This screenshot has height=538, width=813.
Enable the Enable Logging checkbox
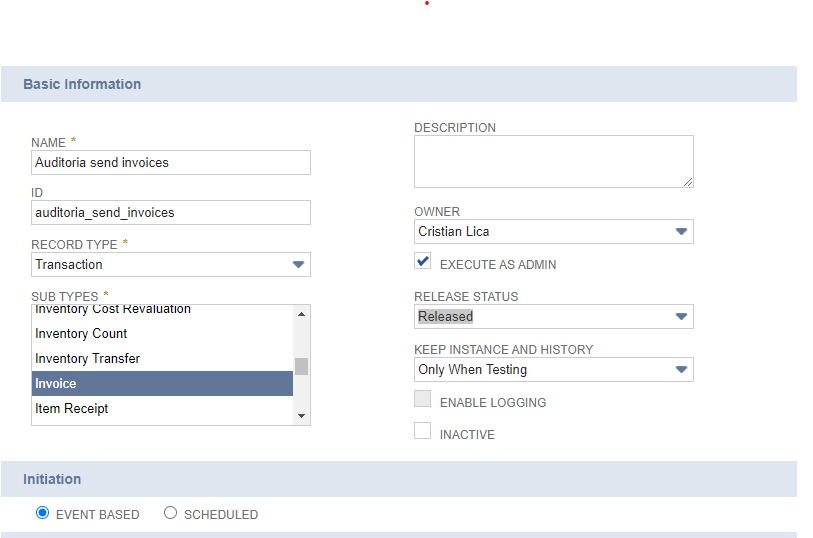[423, 399]
